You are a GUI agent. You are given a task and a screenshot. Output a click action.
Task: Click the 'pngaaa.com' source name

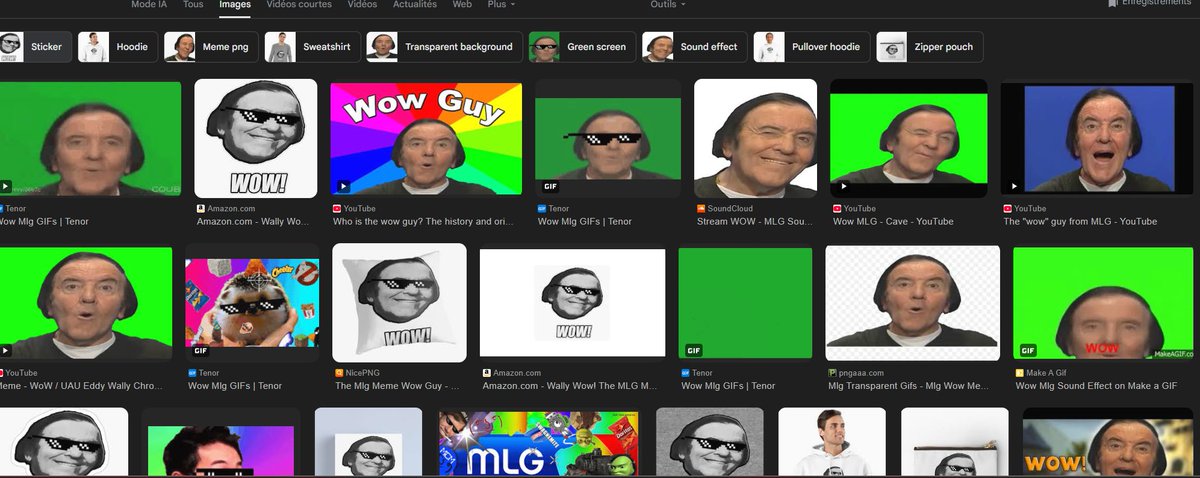click(863, 373)
